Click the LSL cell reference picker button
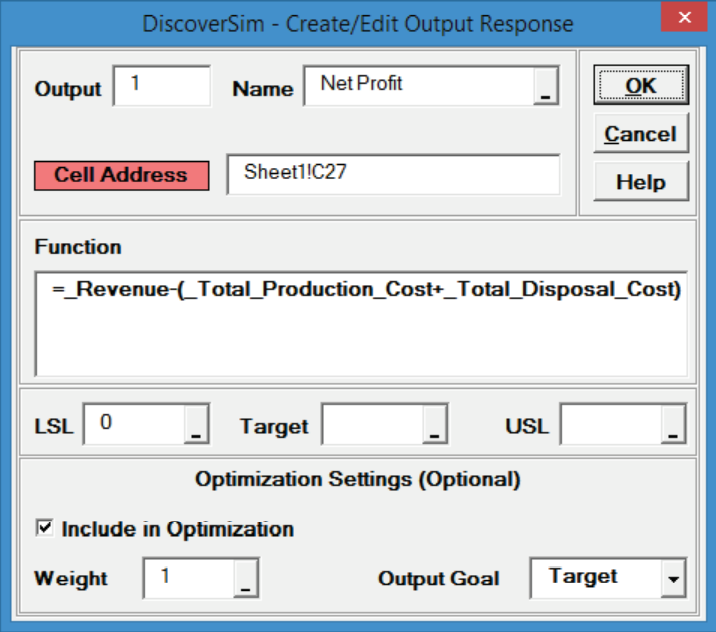Viewport: 716px width, 632px height. [197, 426]
